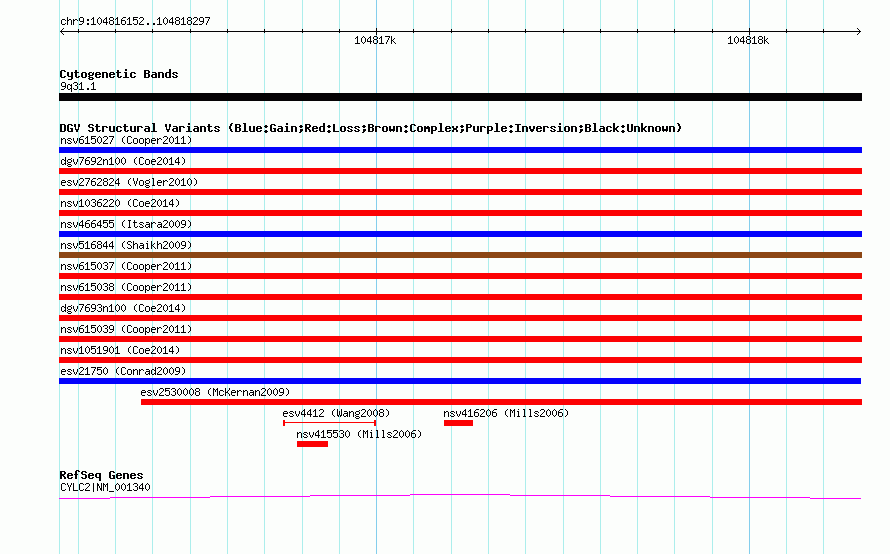This screenshot has width=890, height=554.
Task: Open the nsv615037 (Cooper2011) variant label
Action: pos(126,266)
